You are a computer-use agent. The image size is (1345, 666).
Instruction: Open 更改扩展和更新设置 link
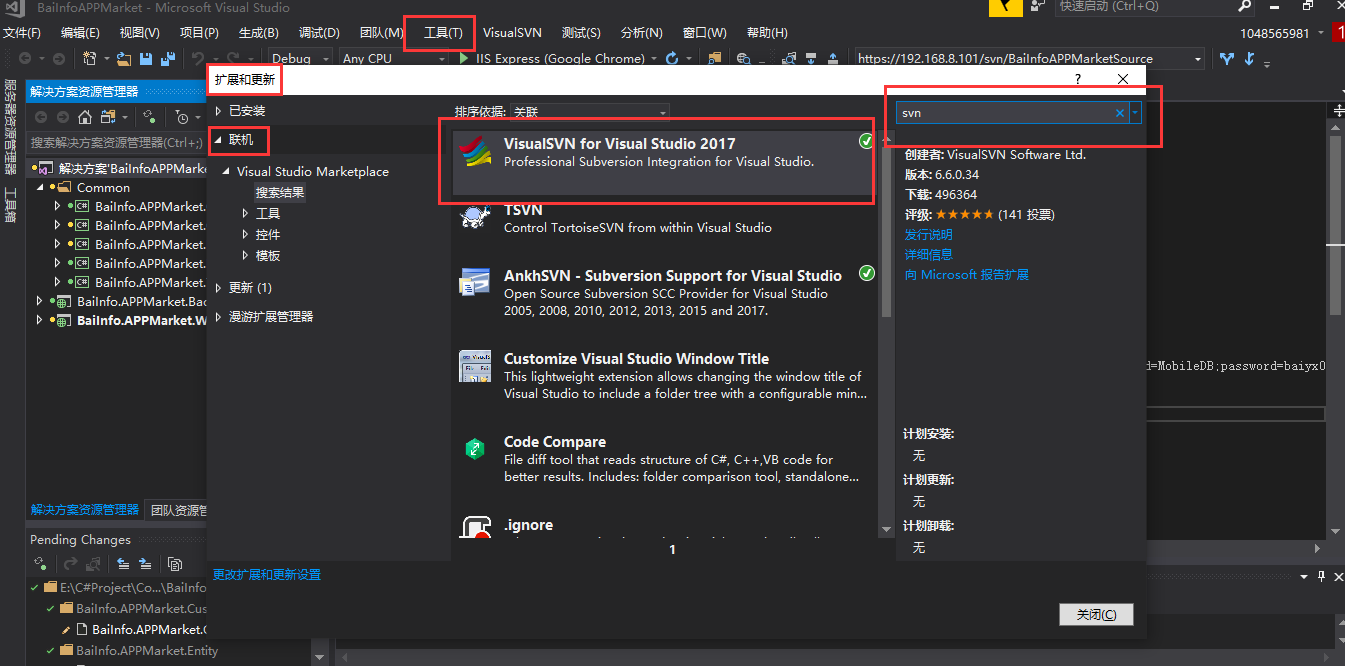(x=267, y=575)
